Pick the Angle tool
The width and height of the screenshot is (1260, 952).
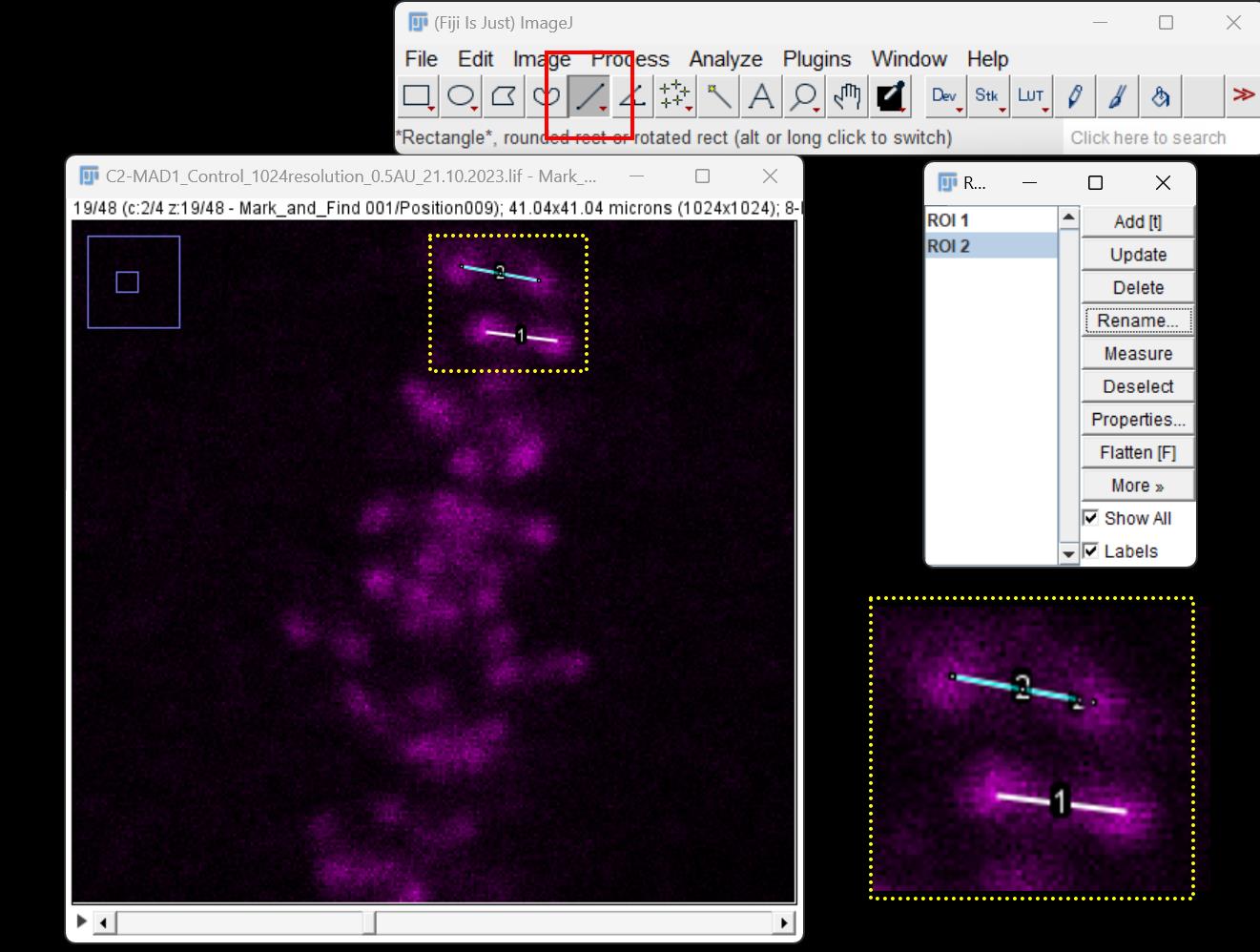click(x=631, y=95)
